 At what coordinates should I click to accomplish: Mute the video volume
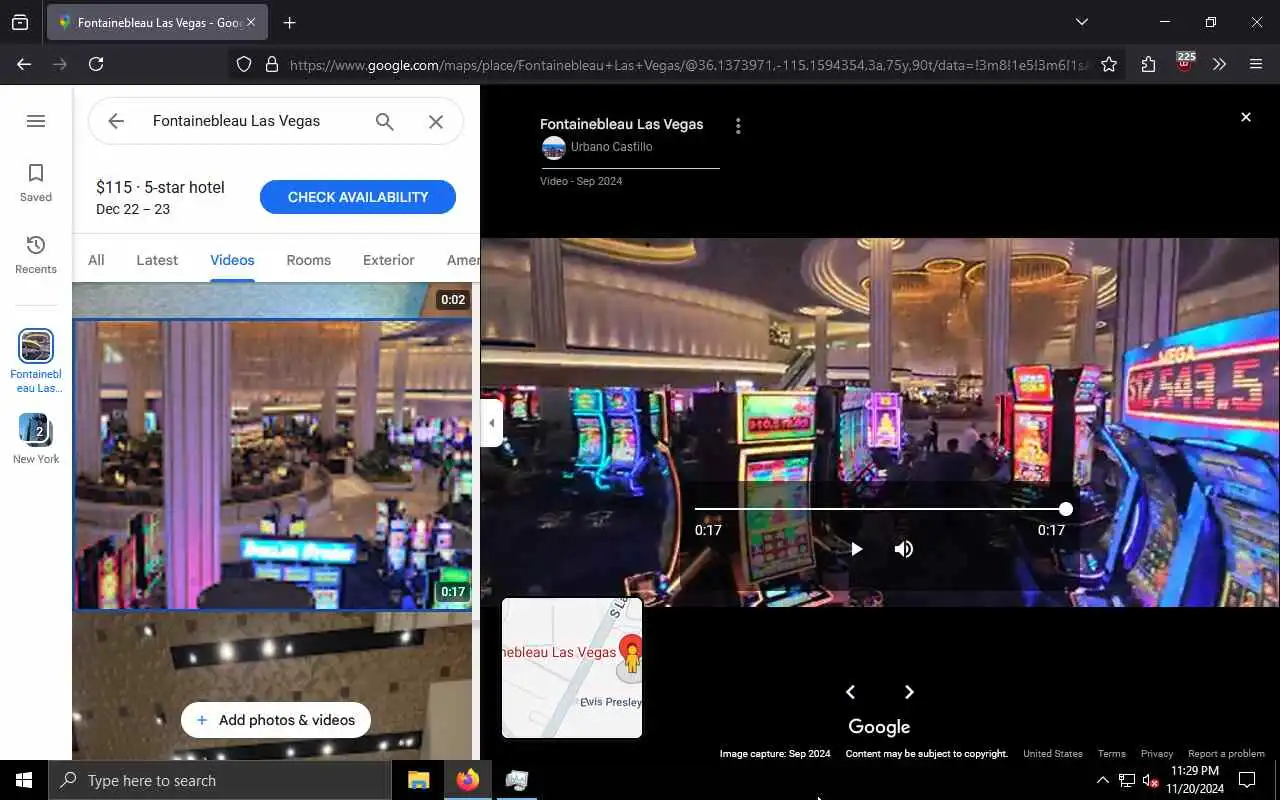(x=904, y=549)
